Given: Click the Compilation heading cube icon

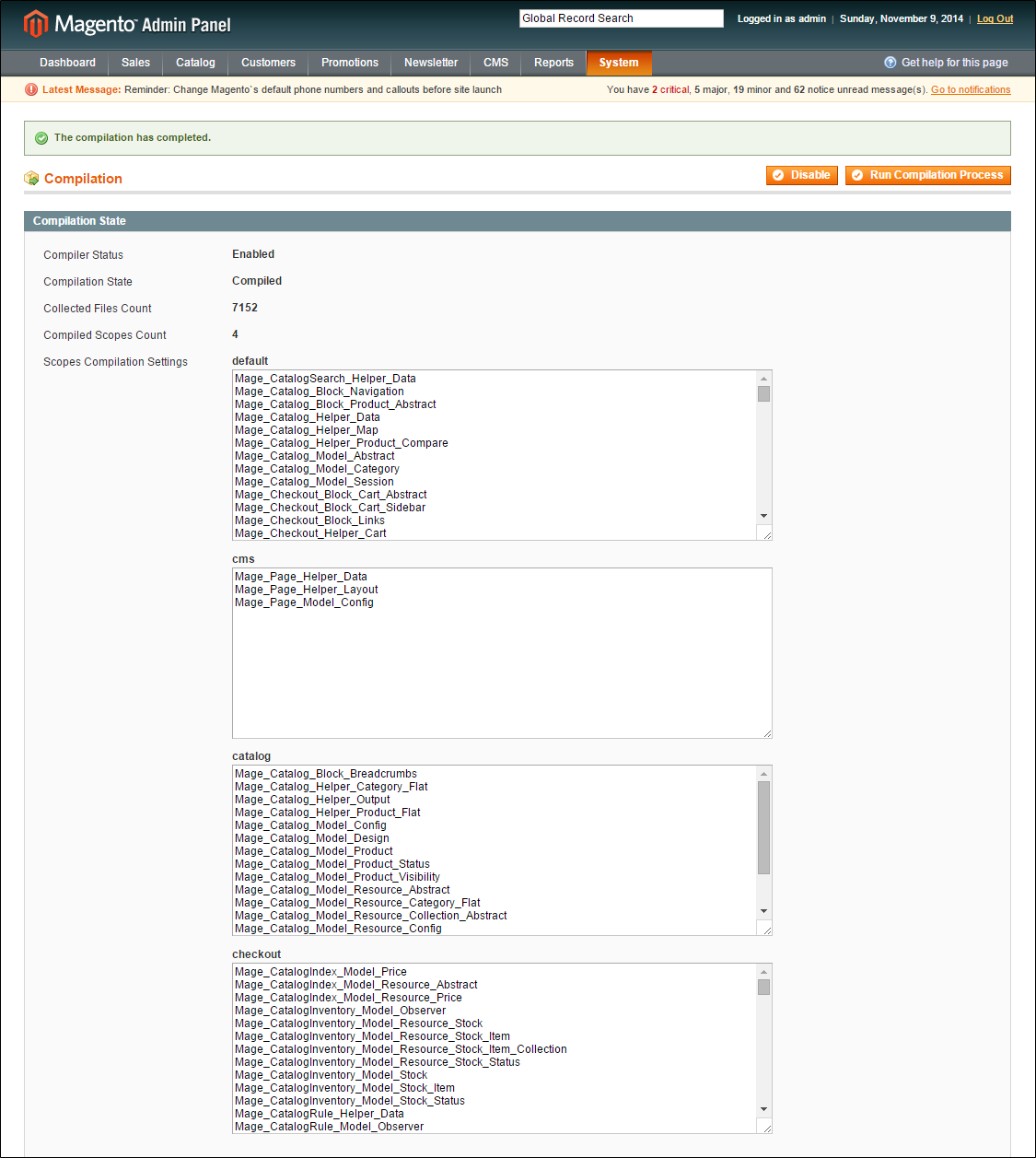Looking at the screenshot, I should point(31,178).
